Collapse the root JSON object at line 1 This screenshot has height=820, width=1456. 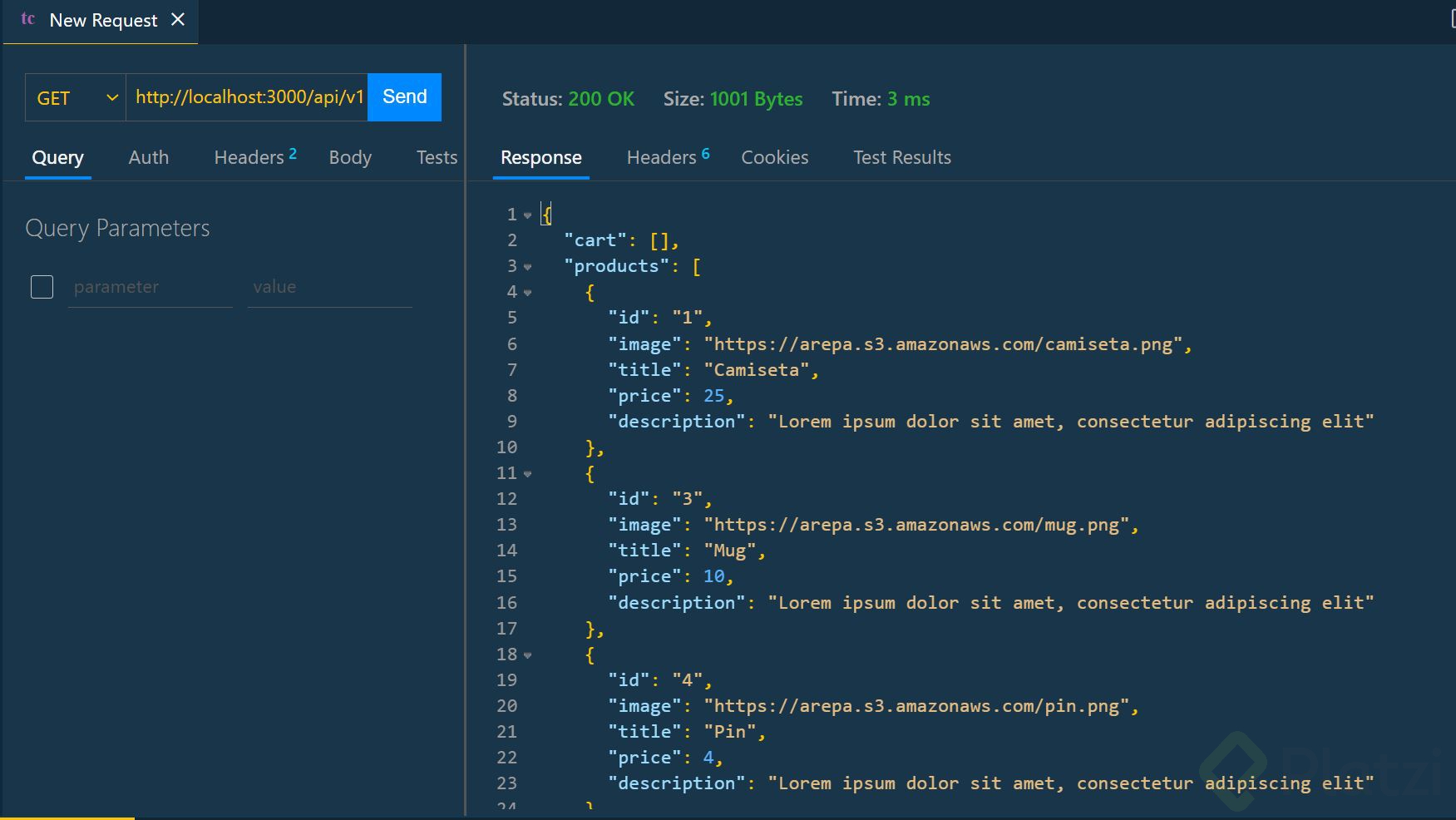(527, 215)
